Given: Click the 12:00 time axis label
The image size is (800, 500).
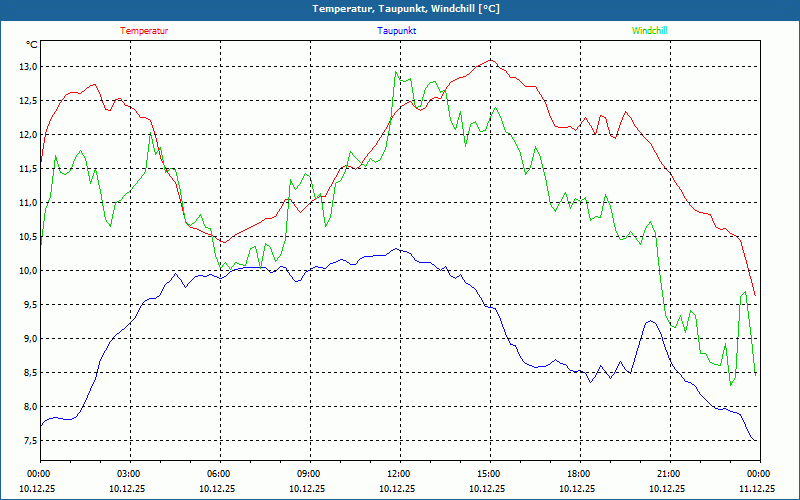Looking at the screenshot, I should point(399,474).
